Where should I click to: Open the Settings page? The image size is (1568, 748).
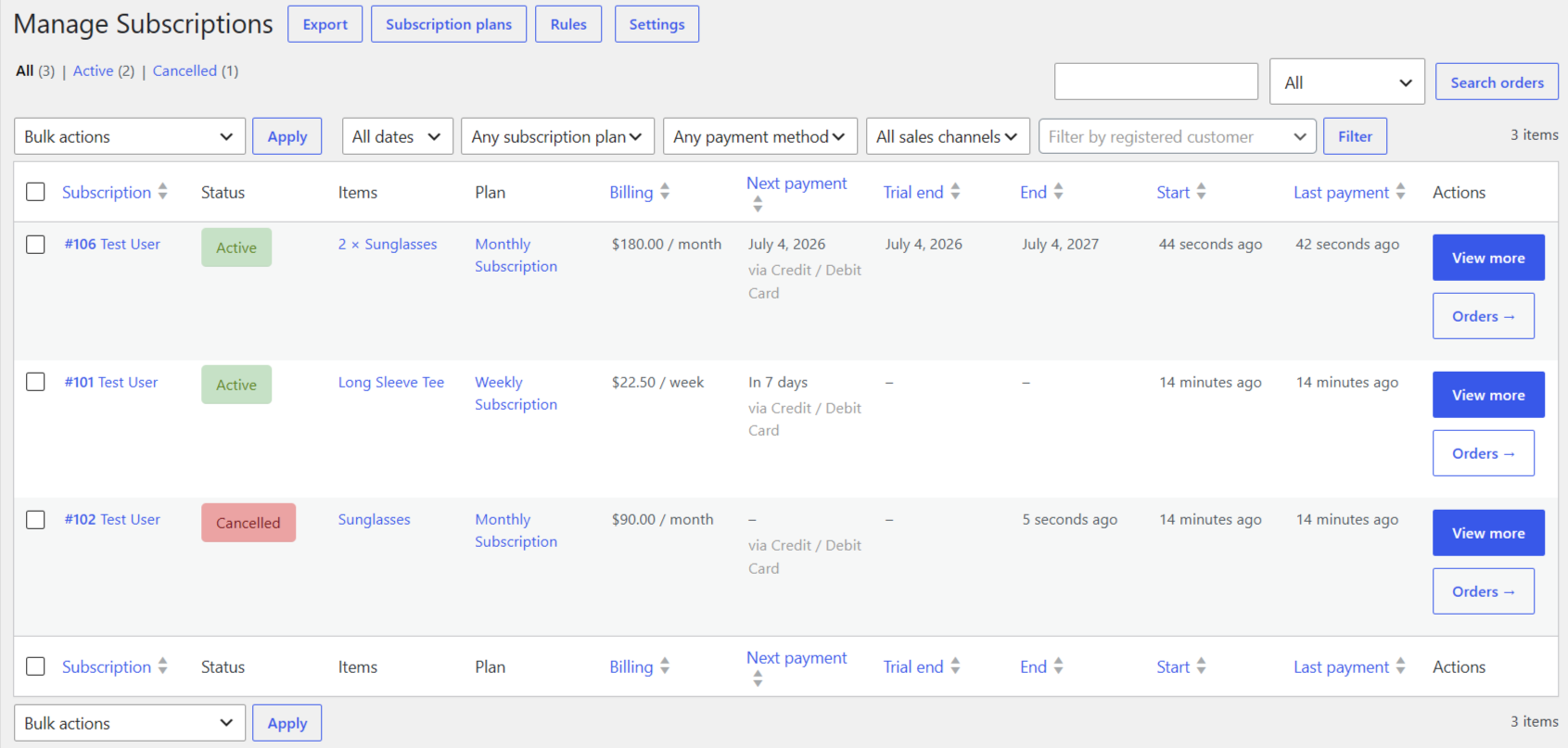click(x=657, y=24)
